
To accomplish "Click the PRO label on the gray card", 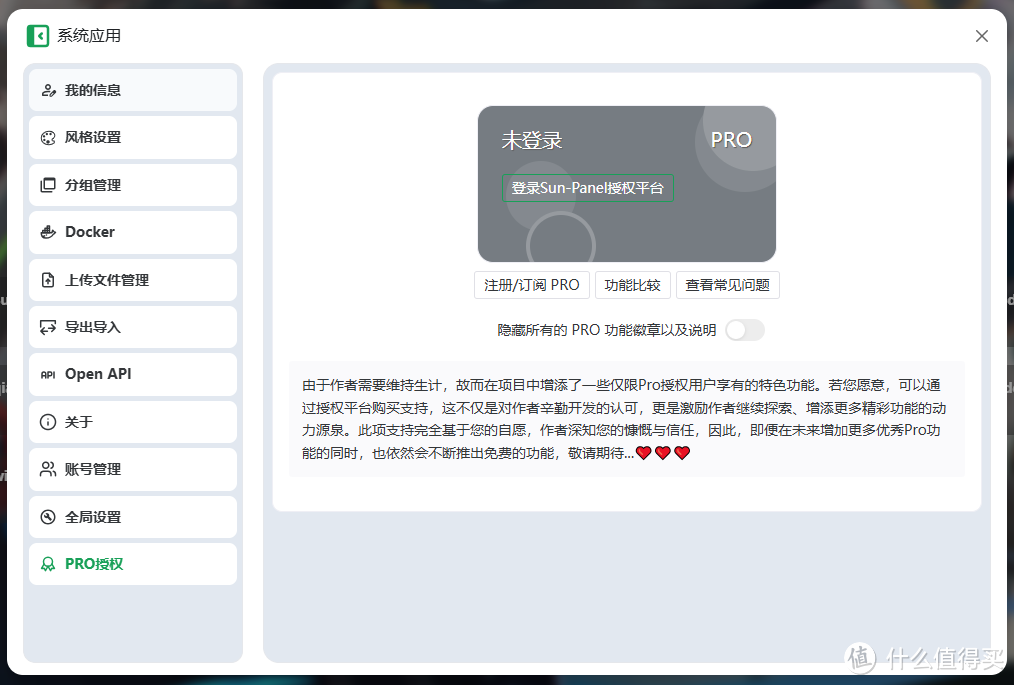I will point(731,140).
